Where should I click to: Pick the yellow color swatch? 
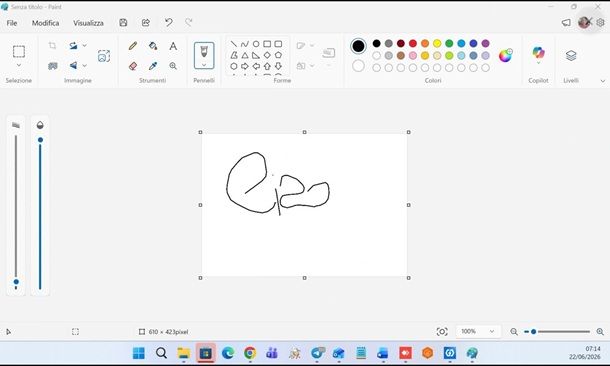[437, 43]
